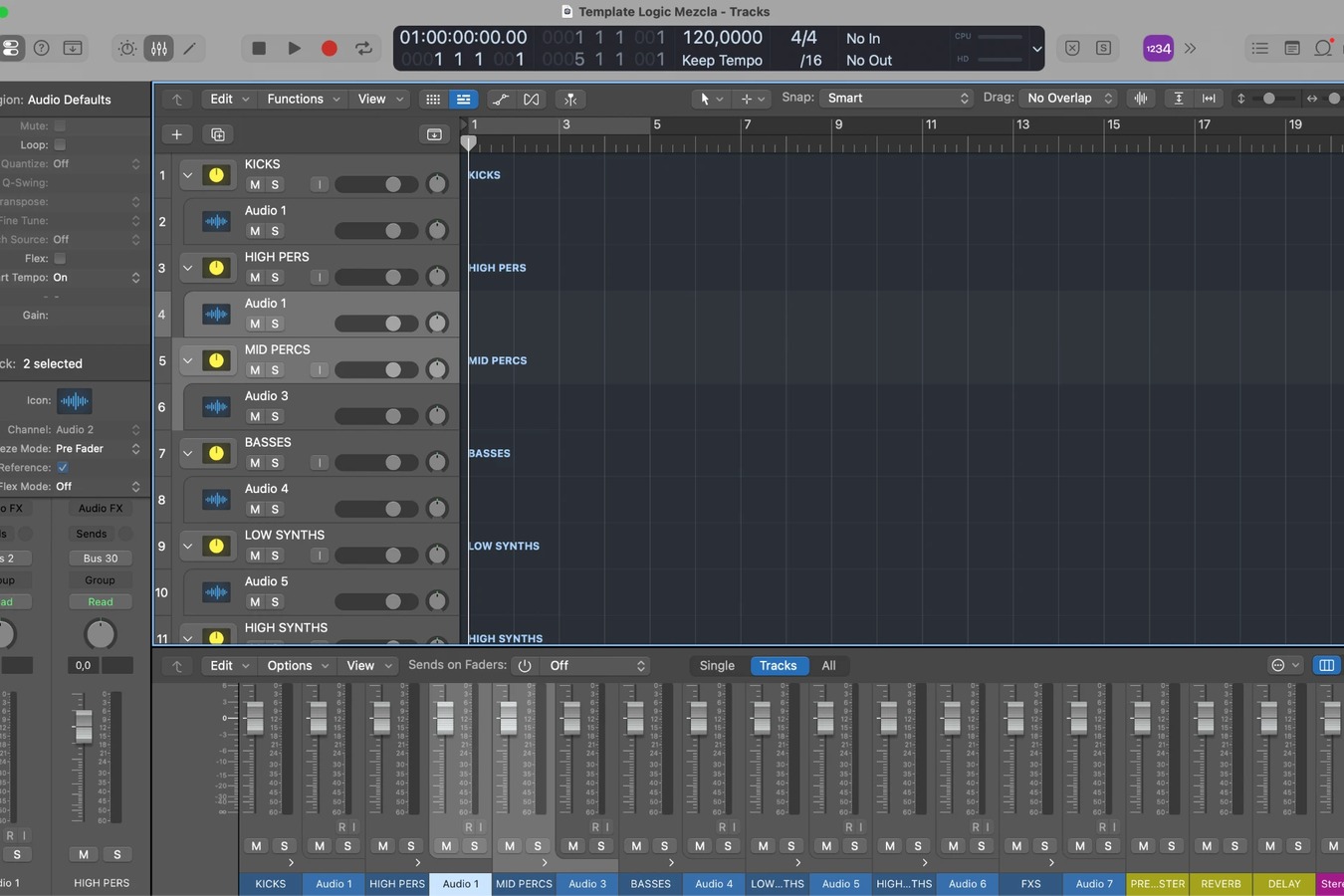The image size is (1344, 896).
Task: Collapse the KICKS track stack chevron
Action: click(187, 175)
